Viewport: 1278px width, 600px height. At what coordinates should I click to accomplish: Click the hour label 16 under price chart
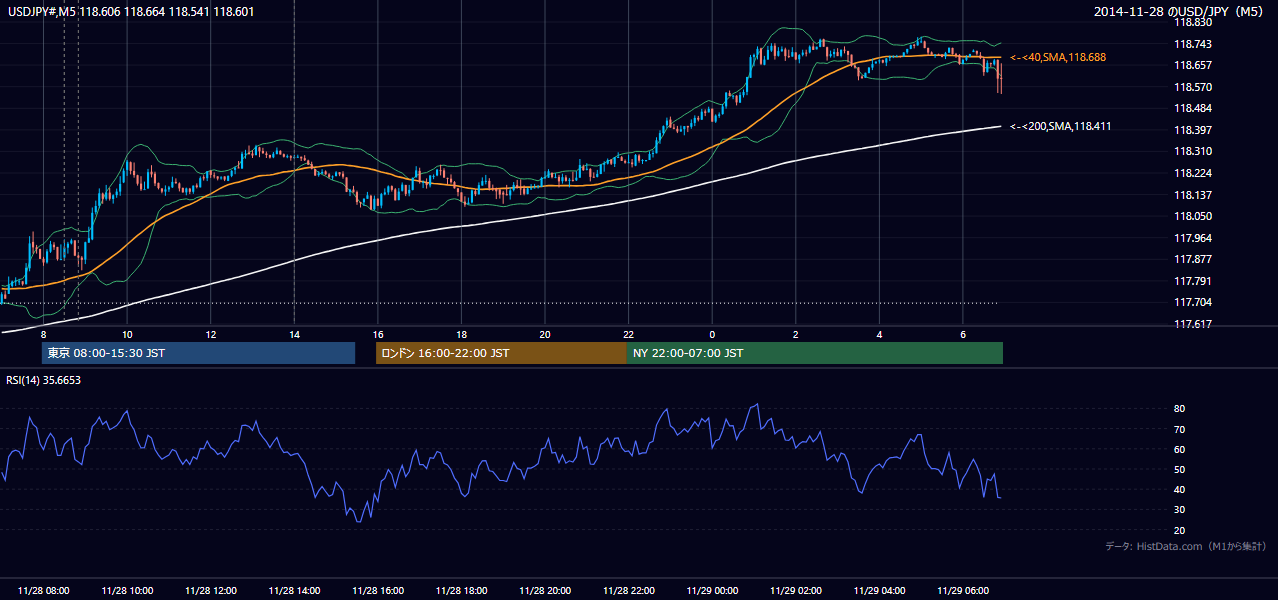pyautogui.click(x=378, y=333)
